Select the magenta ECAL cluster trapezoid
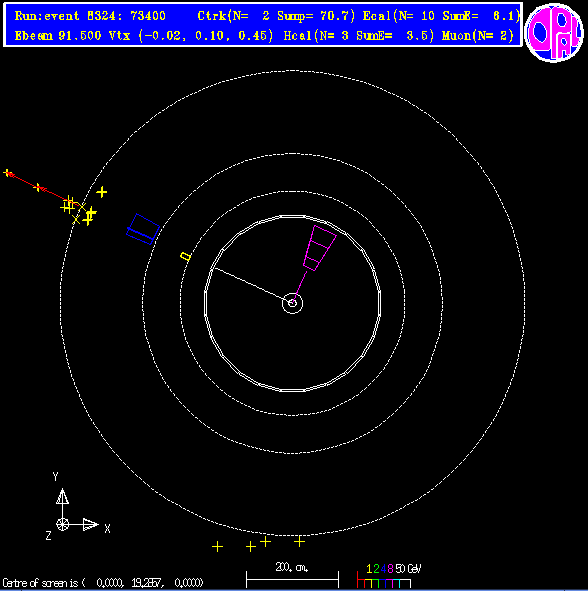 point(320,248)
